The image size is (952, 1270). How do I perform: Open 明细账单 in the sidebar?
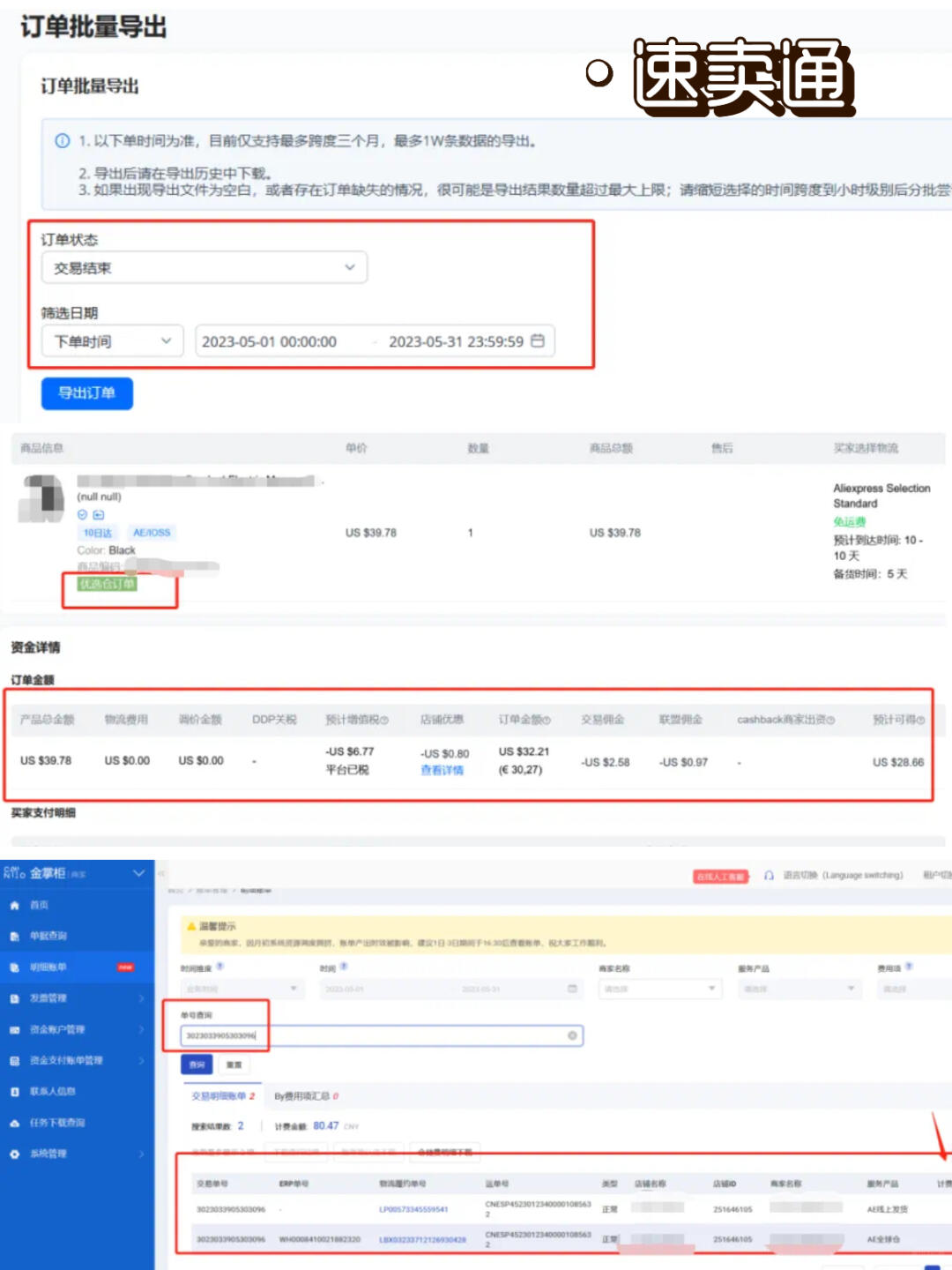pyautogui.click(x=77, y=967)
